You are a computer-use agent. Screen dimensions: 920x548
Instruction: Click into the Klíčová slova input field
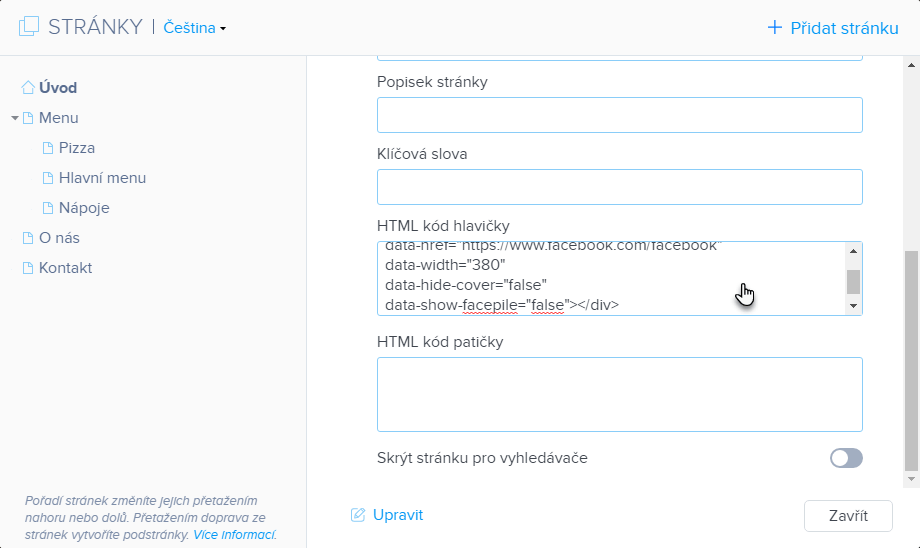619,187
